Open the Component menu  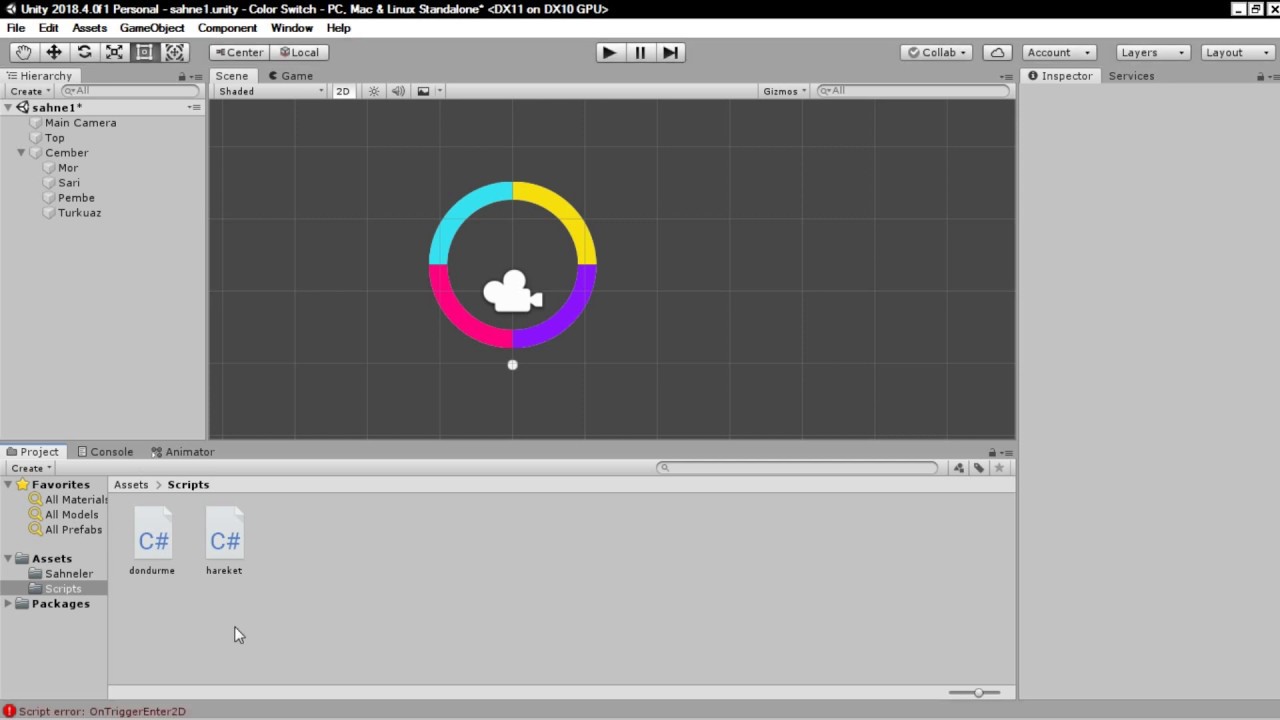tap(227, 28)
